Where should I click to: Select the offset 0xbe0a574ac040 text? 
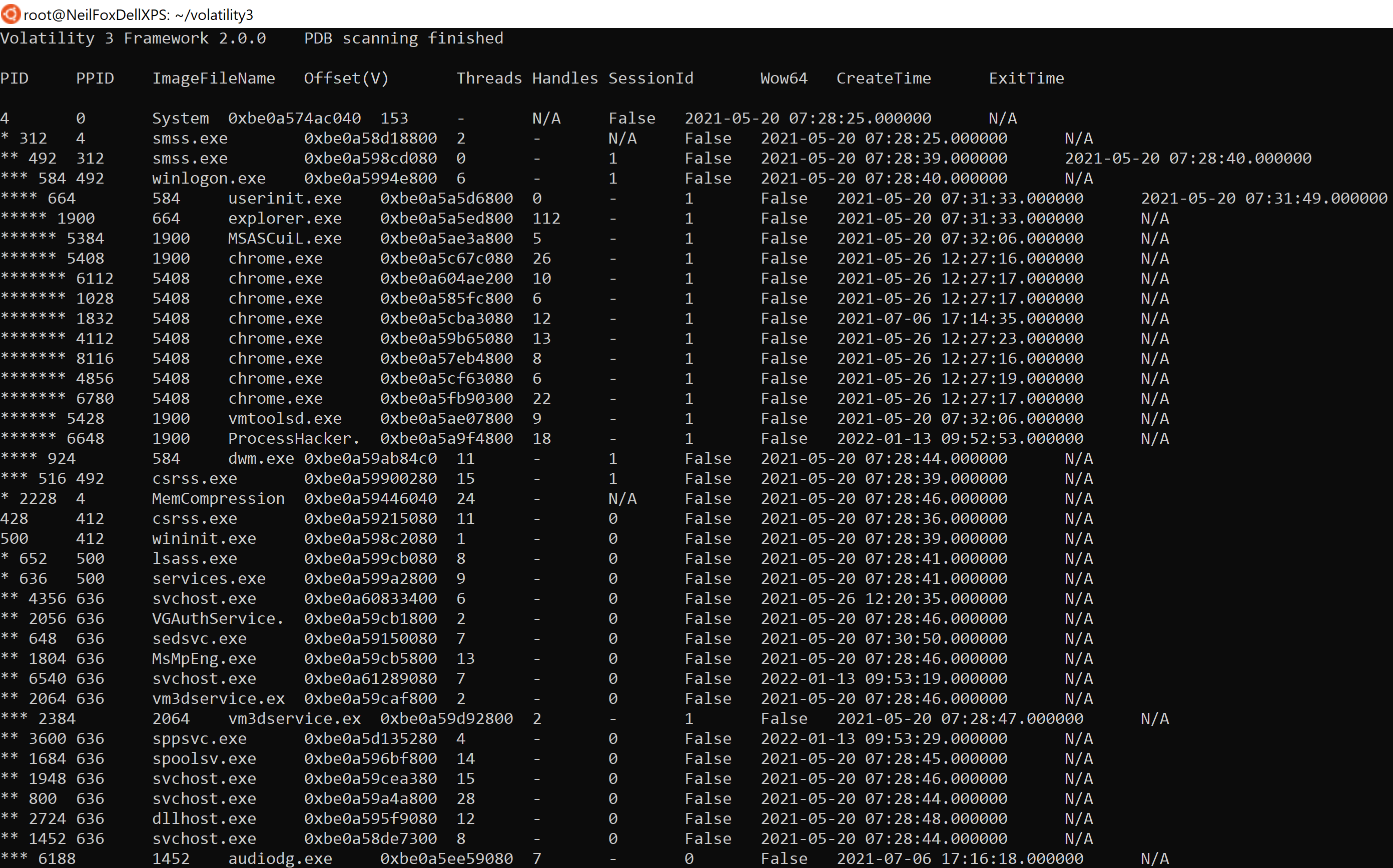pos(295,118)
